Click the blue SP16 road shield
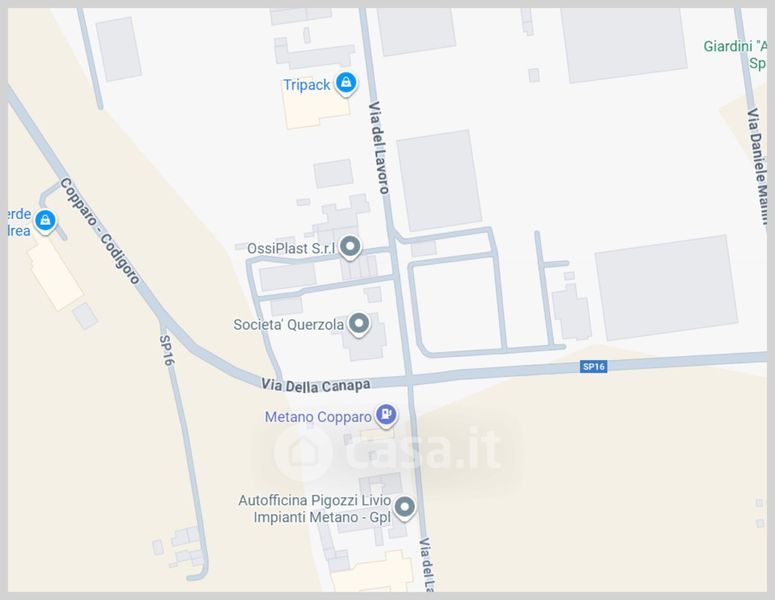The width and height of the screenshot is (775, 600). pyautogui.click(x=594, y=366)
